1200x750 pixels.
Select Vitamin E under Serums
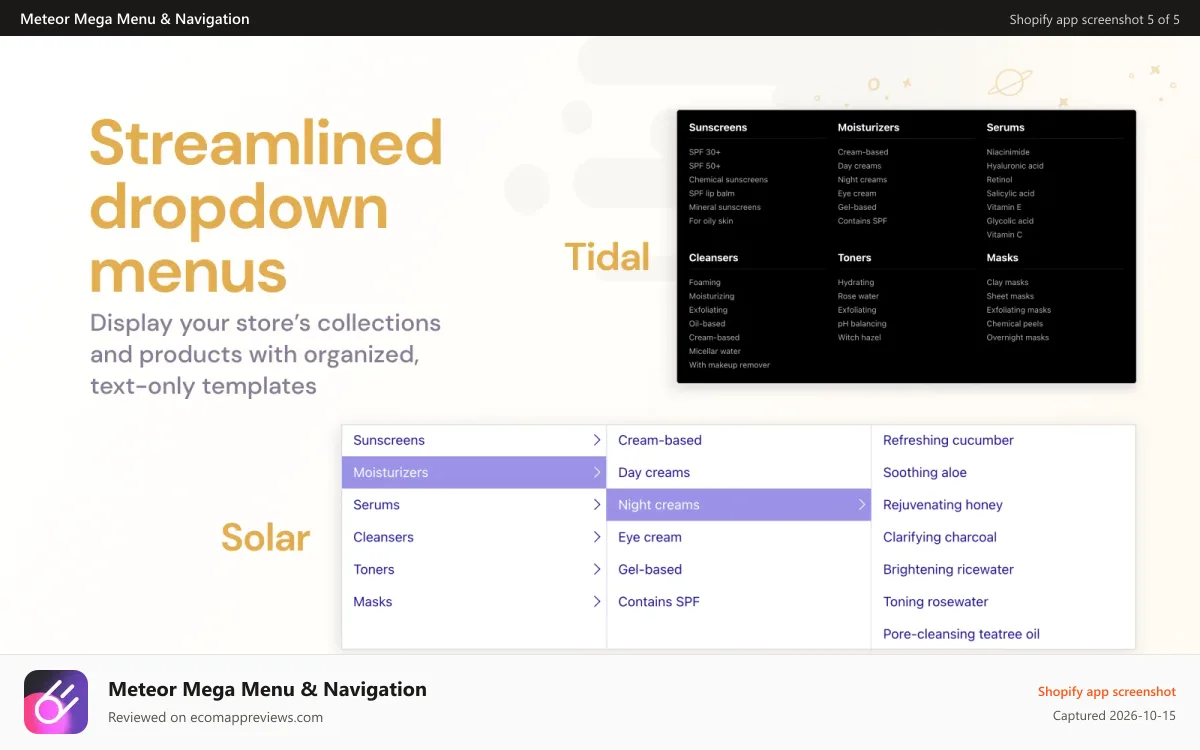[1004, 207]
